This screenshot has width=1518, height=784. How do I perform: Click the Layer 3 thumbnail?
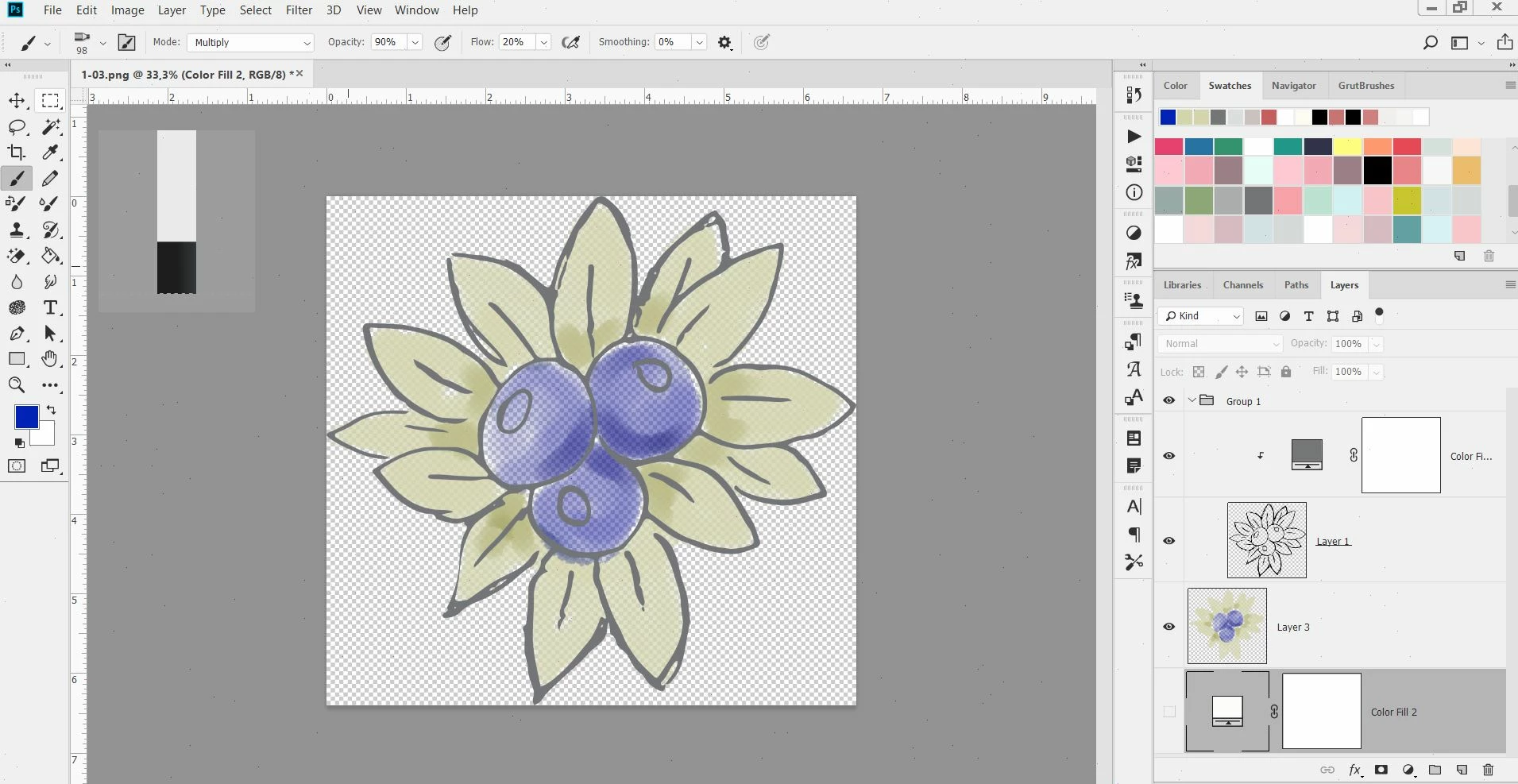pos(1226,627)
